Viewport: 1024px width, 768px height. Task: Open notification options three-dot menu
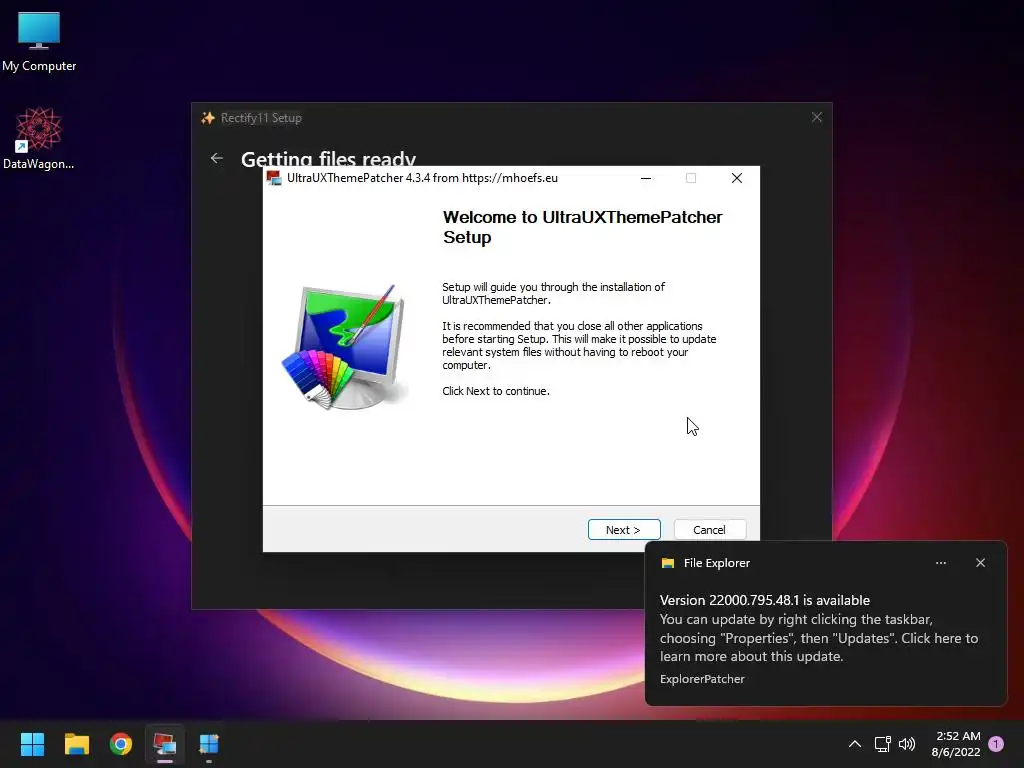(x=940, y=562)
